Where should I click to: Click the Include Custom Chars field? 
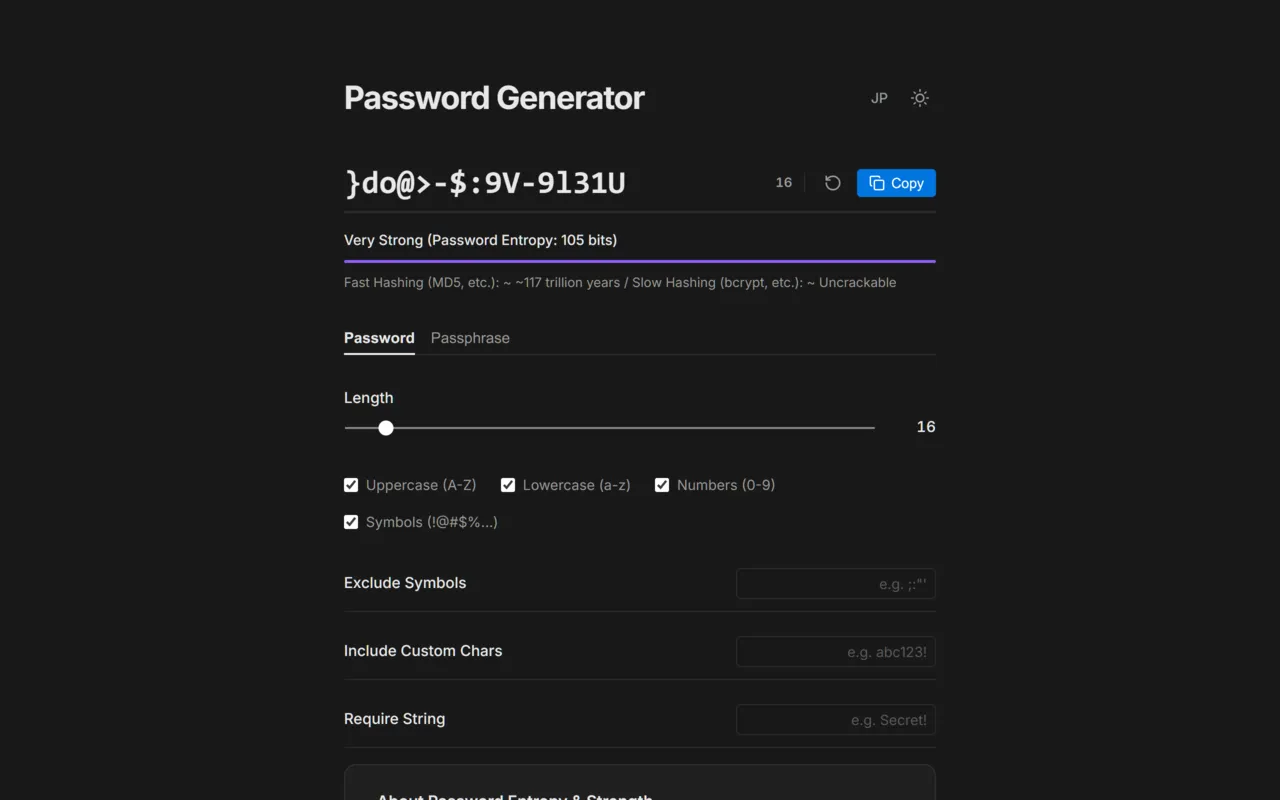(836, 652)
